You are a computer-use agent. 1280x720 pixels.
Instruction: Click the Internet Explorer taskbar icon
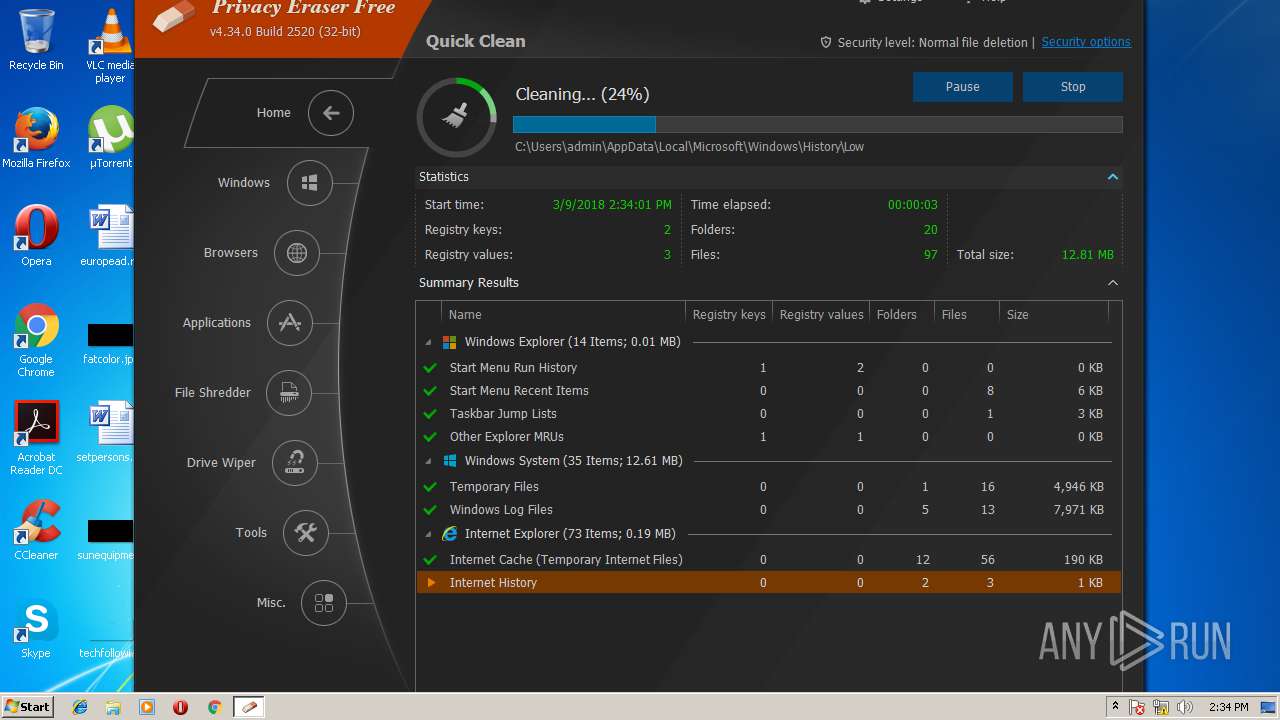[80, 707]
